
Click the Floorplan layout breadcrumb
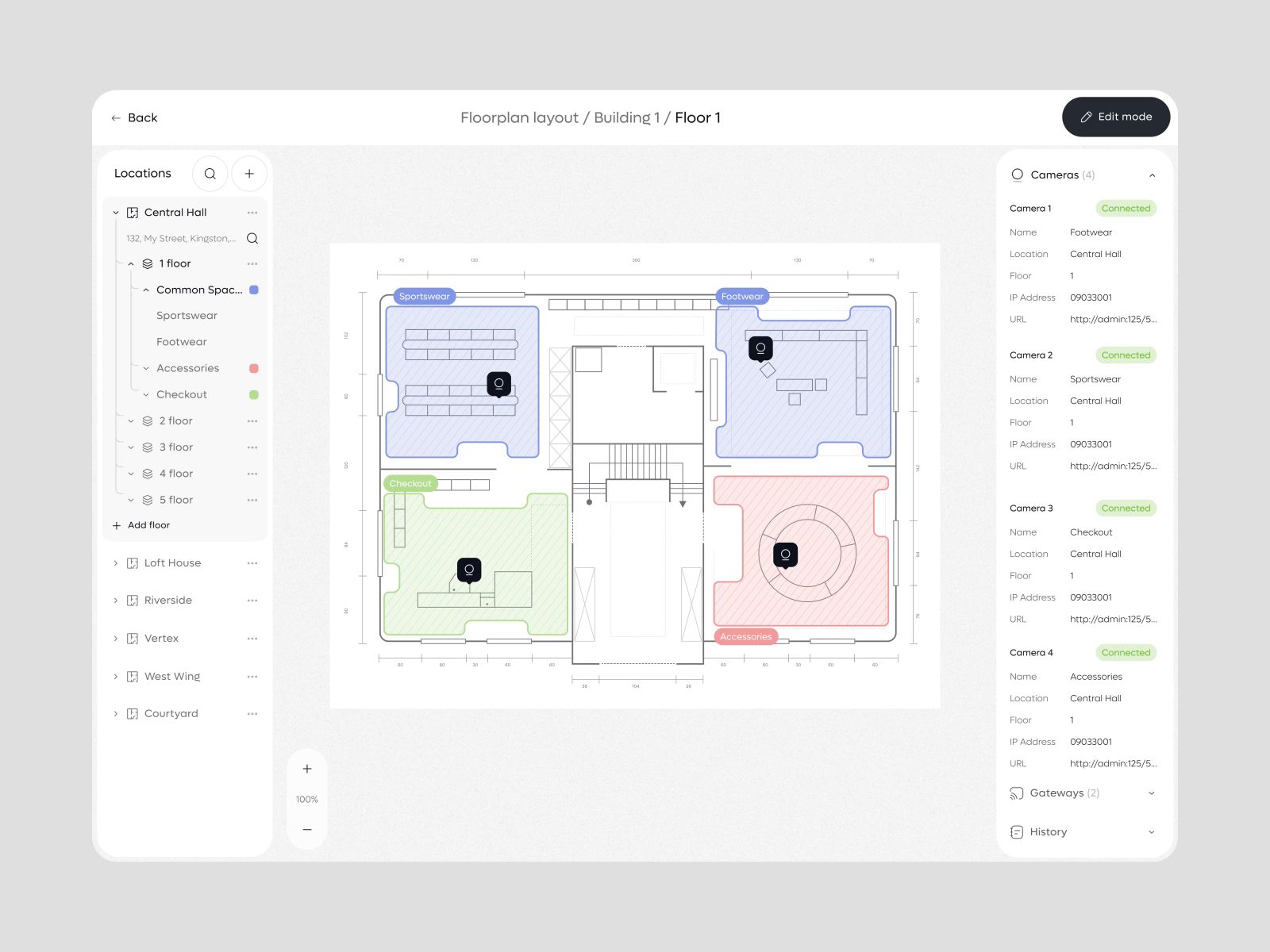click(x=519, y=118)
